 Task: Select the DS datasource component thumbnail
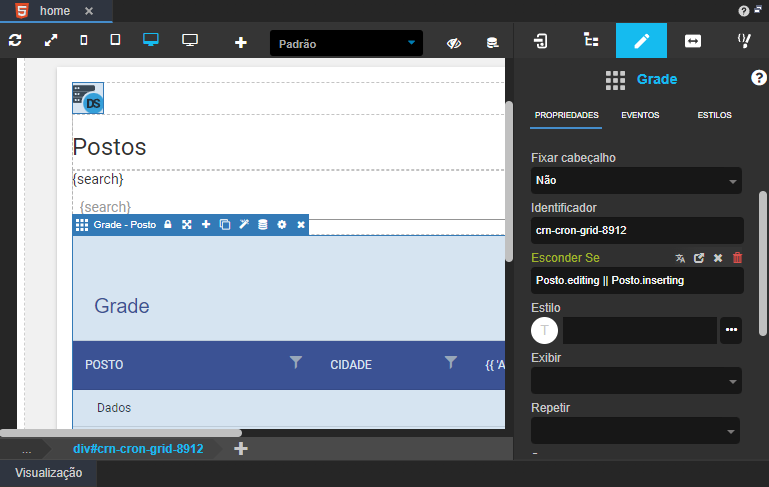tap(88, 98)
